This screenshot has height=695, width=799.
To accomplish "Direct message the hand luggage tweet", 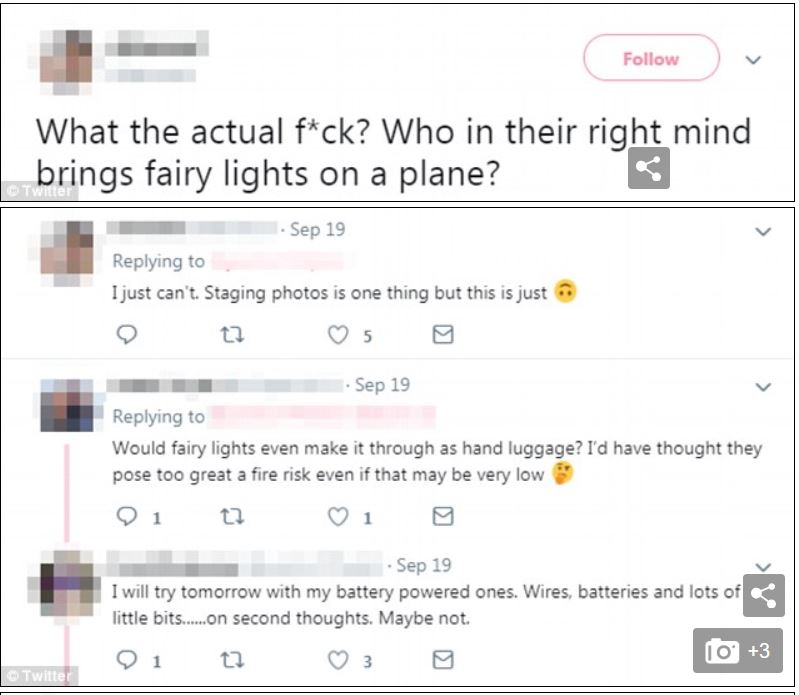I will [442, 517].
